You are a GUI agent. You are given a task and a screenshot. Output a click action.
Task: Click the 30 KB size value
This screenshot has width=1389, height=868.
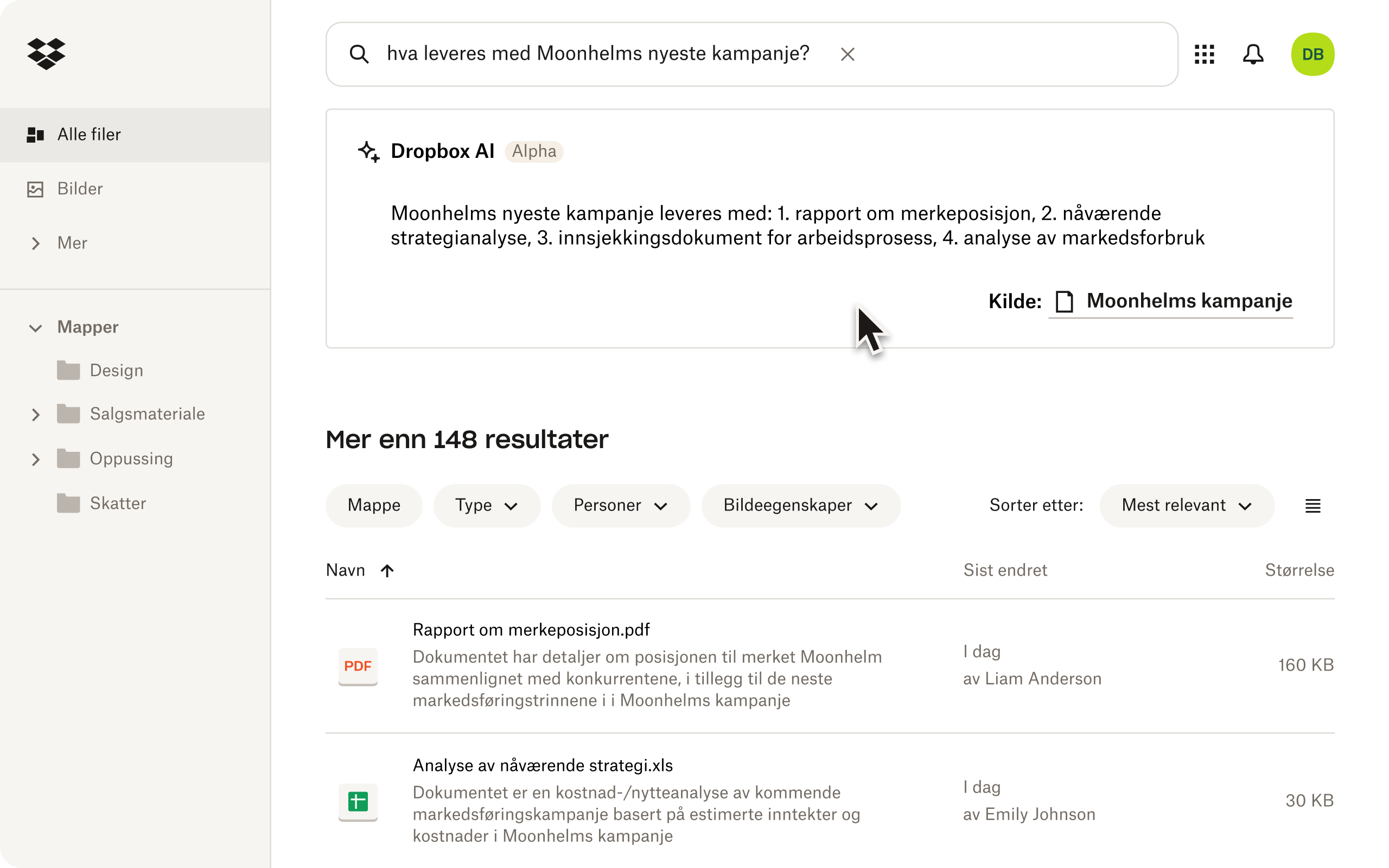point(1309,800)
